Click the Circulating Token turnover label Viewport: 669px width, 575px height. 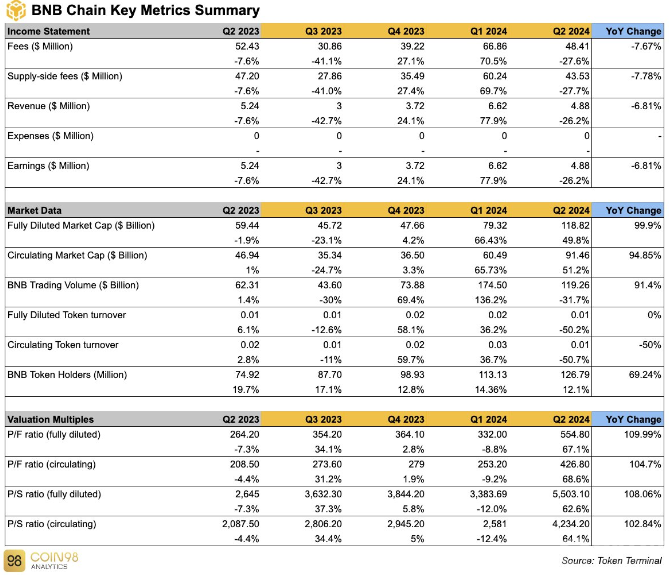[63, 345]
